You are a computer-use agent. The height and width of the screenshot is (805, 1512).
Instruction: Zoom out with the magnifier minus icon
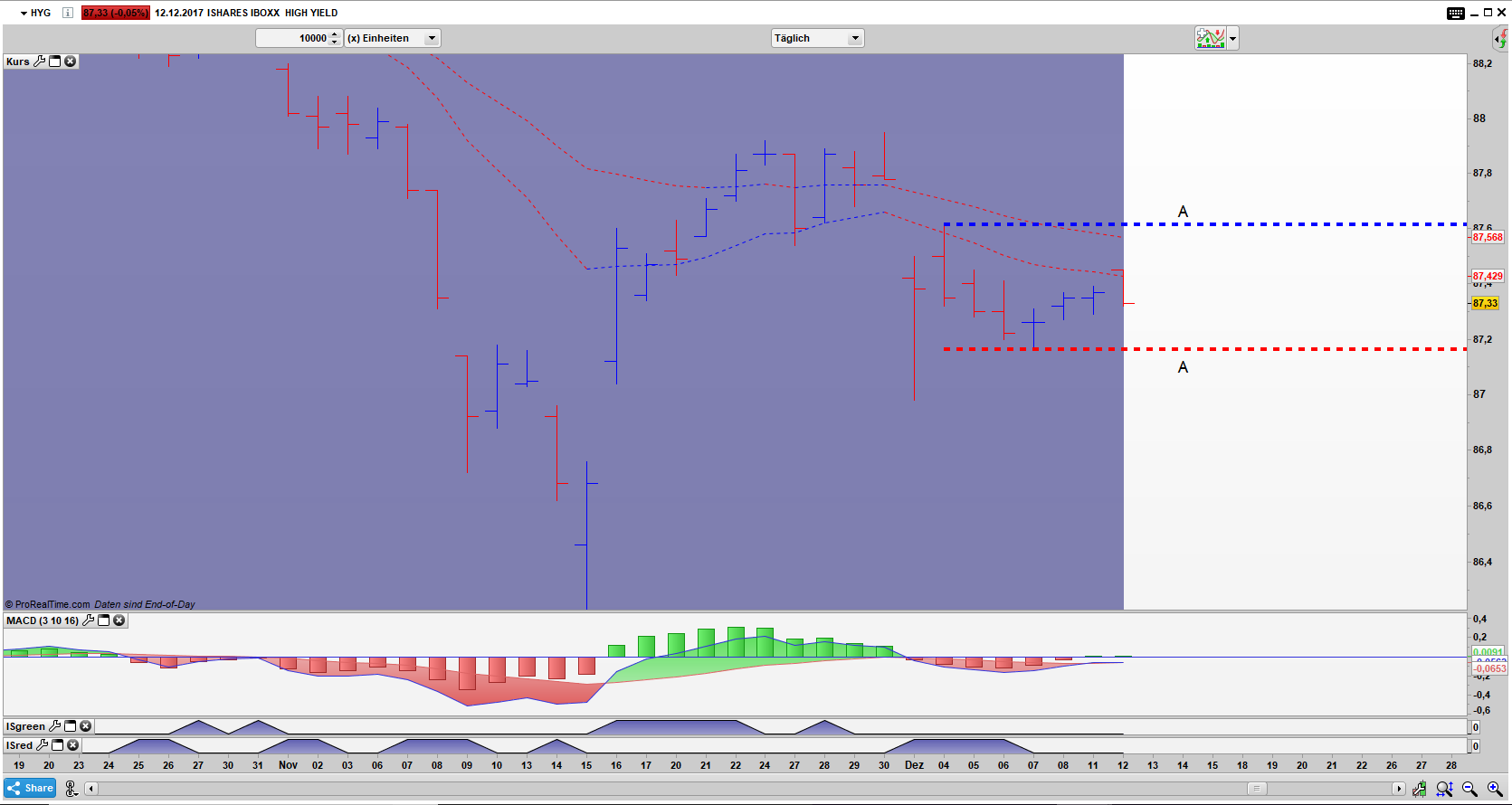pyautogui.click(x=1469, y=789)
